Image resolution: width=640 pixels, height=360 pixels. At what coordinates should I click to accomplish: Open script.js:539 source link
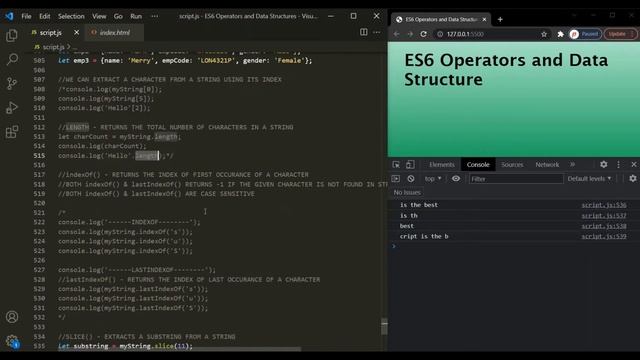604,236
